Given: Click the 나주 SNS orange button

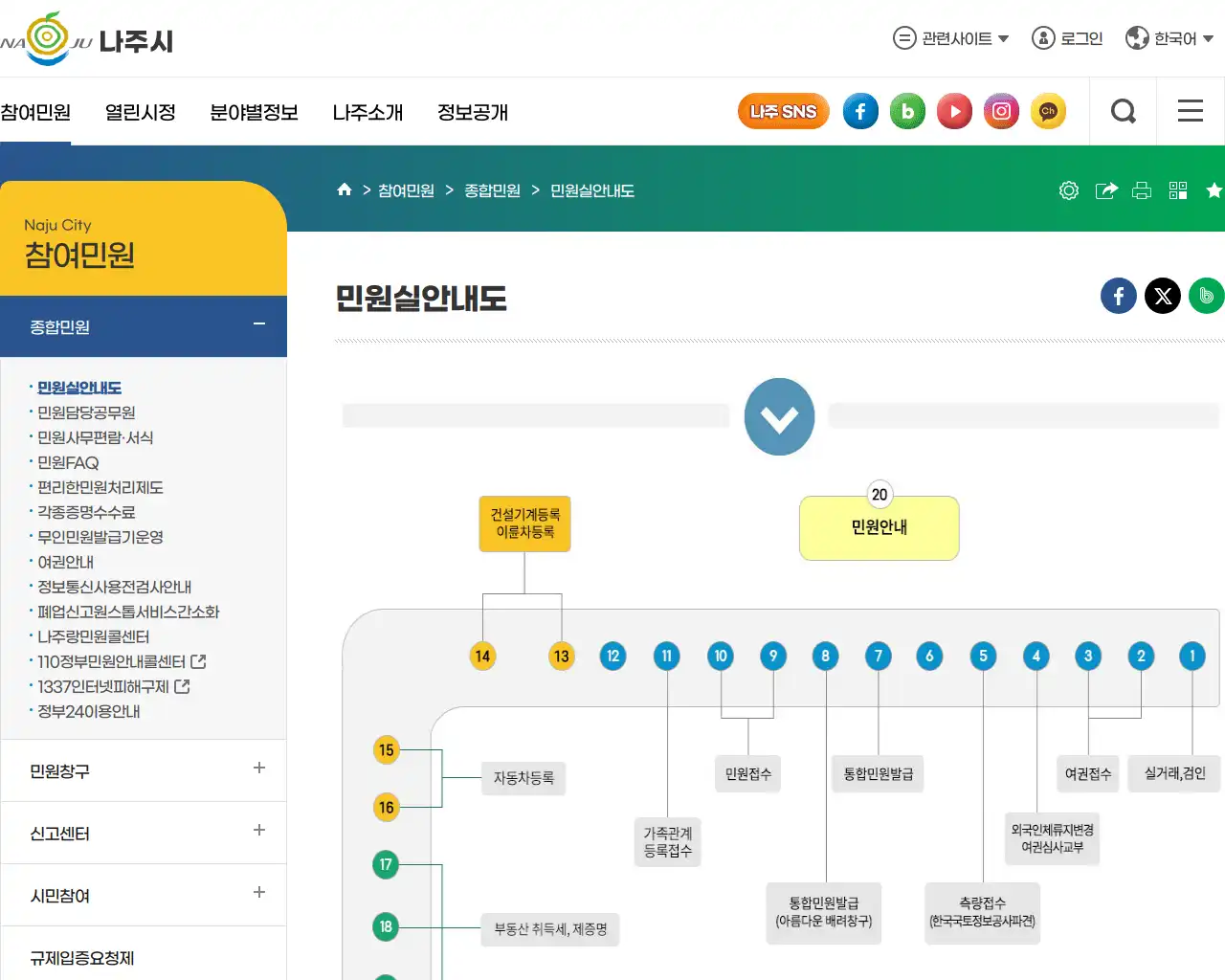Looking at the screenshot, I should click(x=783, y=112).
